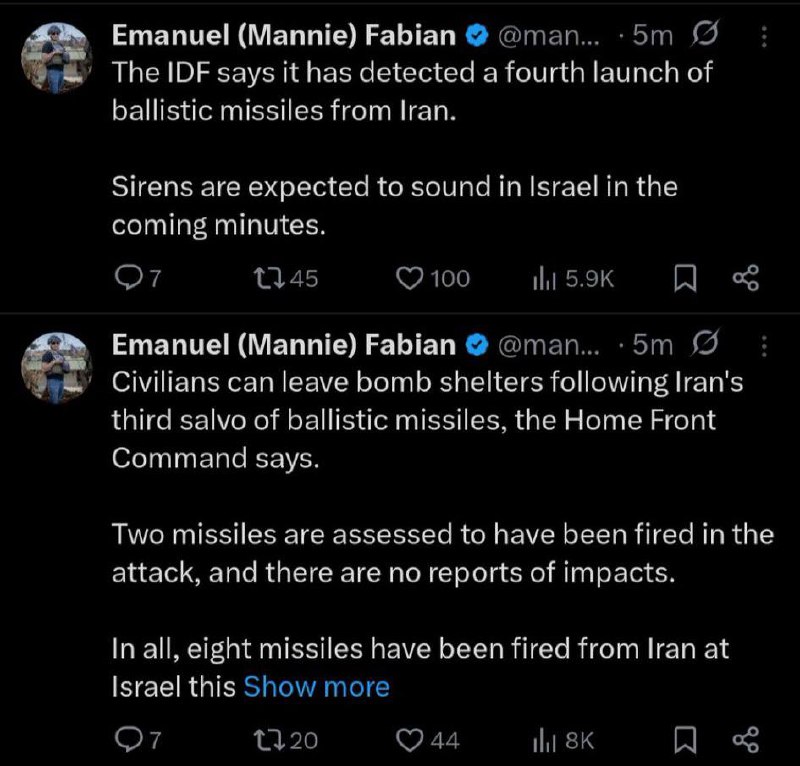
Task: Share the fourth launch tweet
Action: (x=746, y=279)
